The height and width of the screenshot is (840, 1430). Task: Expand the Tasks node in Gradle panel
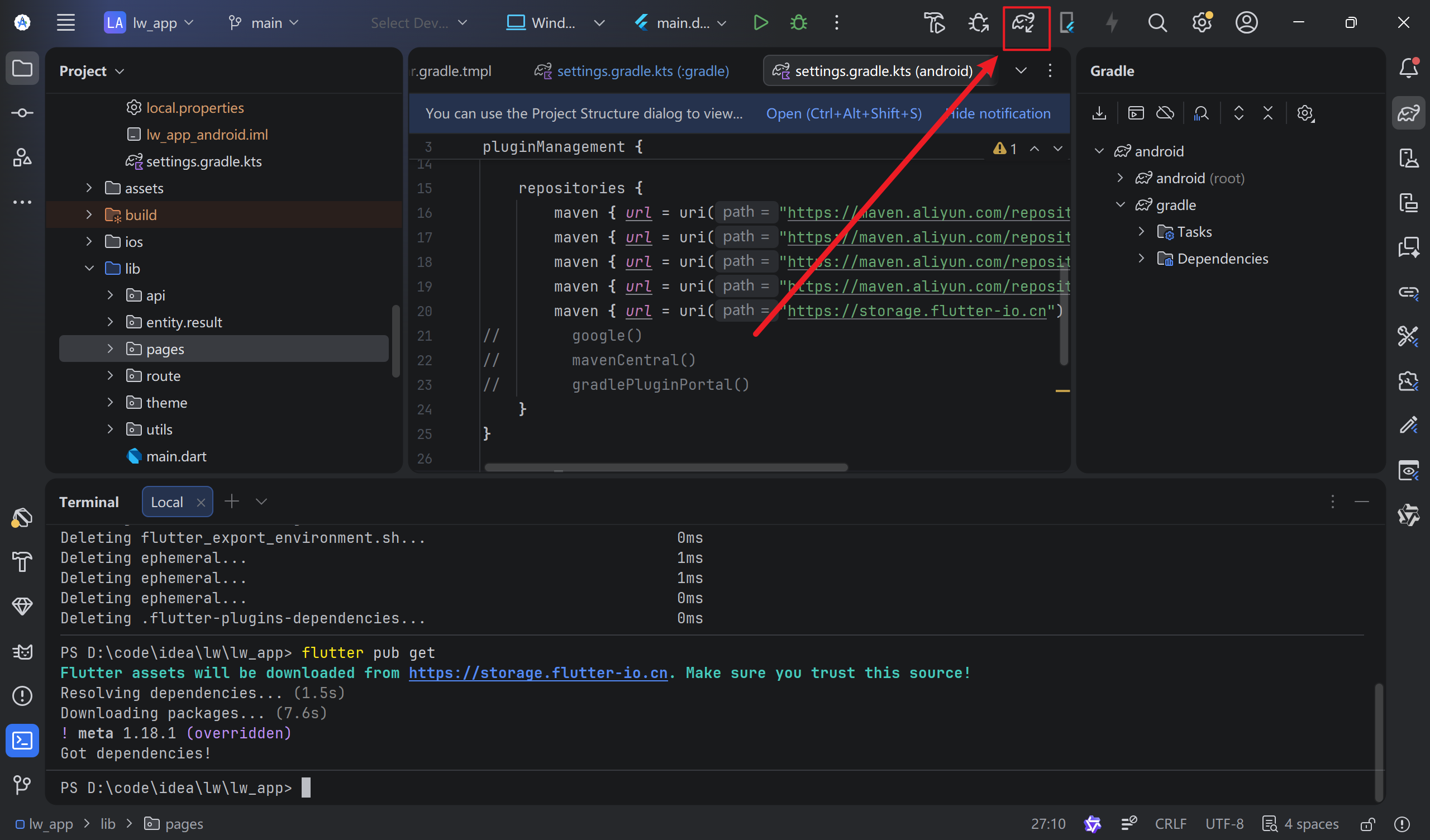click(1141, 232)
